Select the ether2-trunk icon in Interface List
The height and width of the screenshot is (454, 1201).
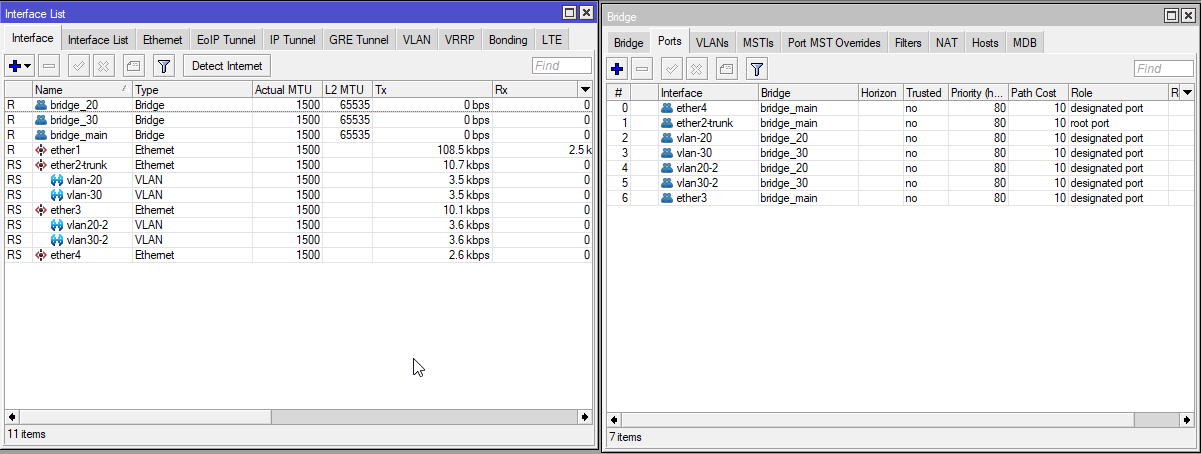pos(41,165)
